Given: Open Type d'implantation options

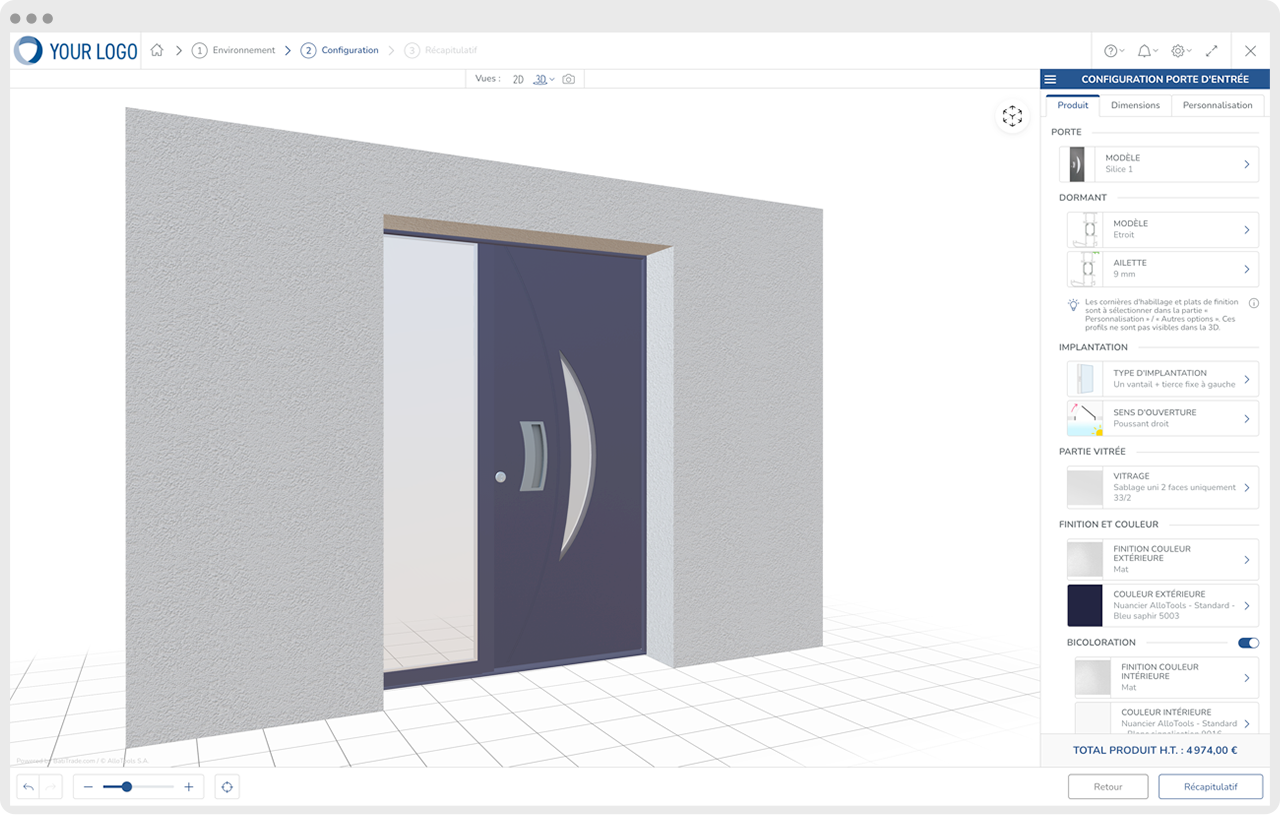Looking at the screenshot, I should coord(1163,379).
